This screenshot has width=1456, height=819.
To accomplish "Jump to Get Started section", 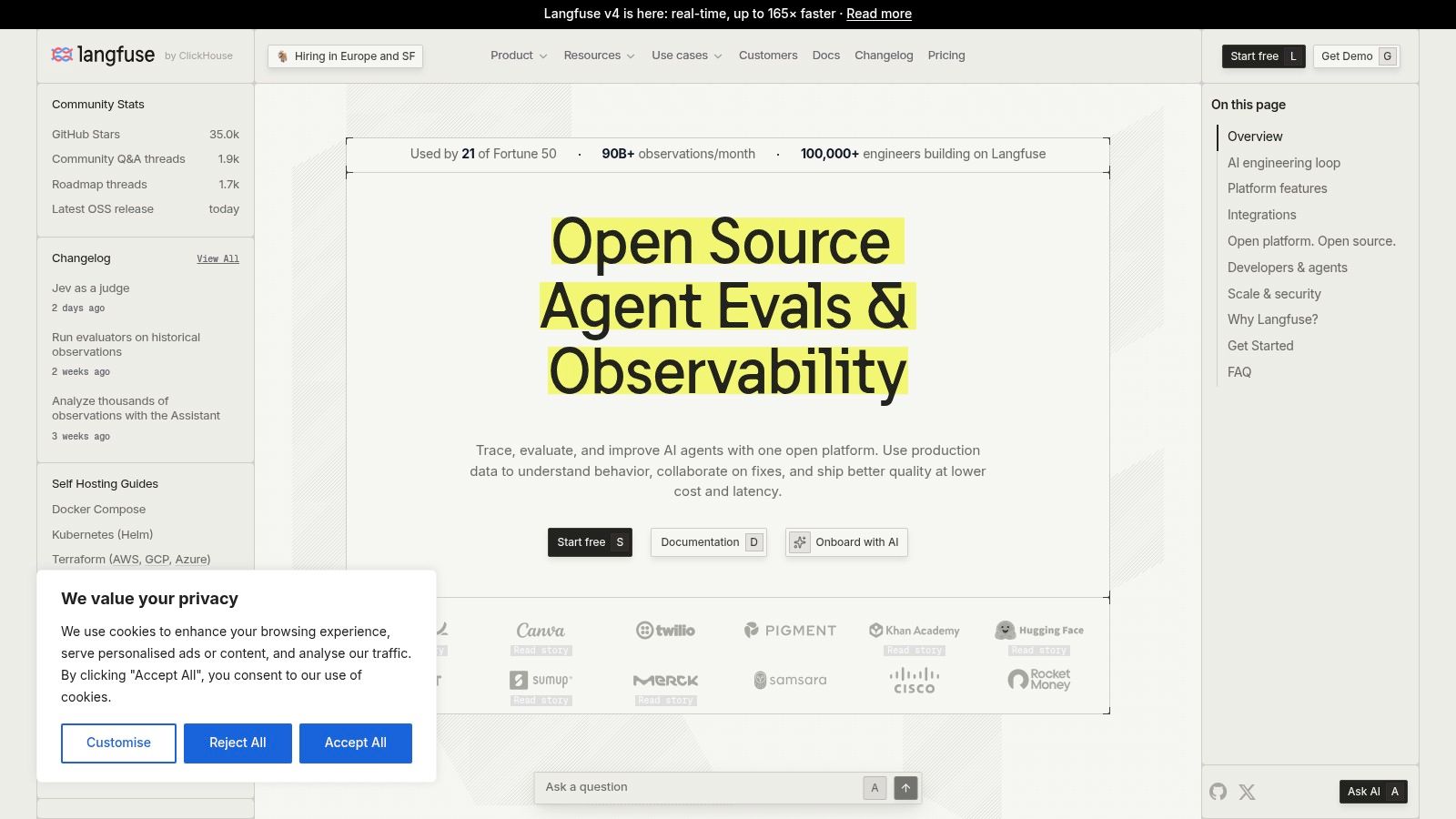I will (1260, 346).
